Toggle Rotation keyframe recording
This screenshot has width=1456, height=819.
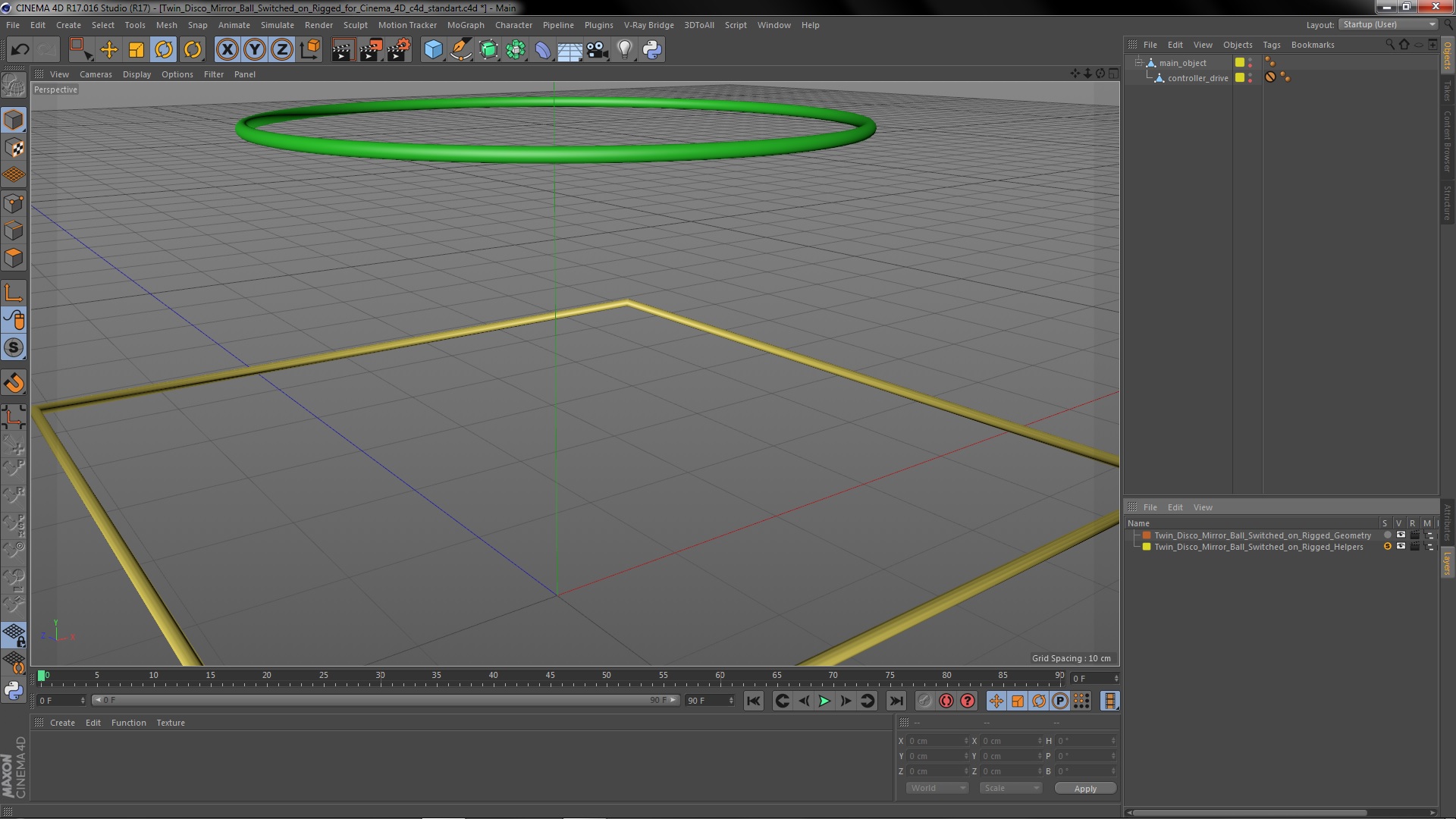pyautogui.click(x=1039, y=701)
